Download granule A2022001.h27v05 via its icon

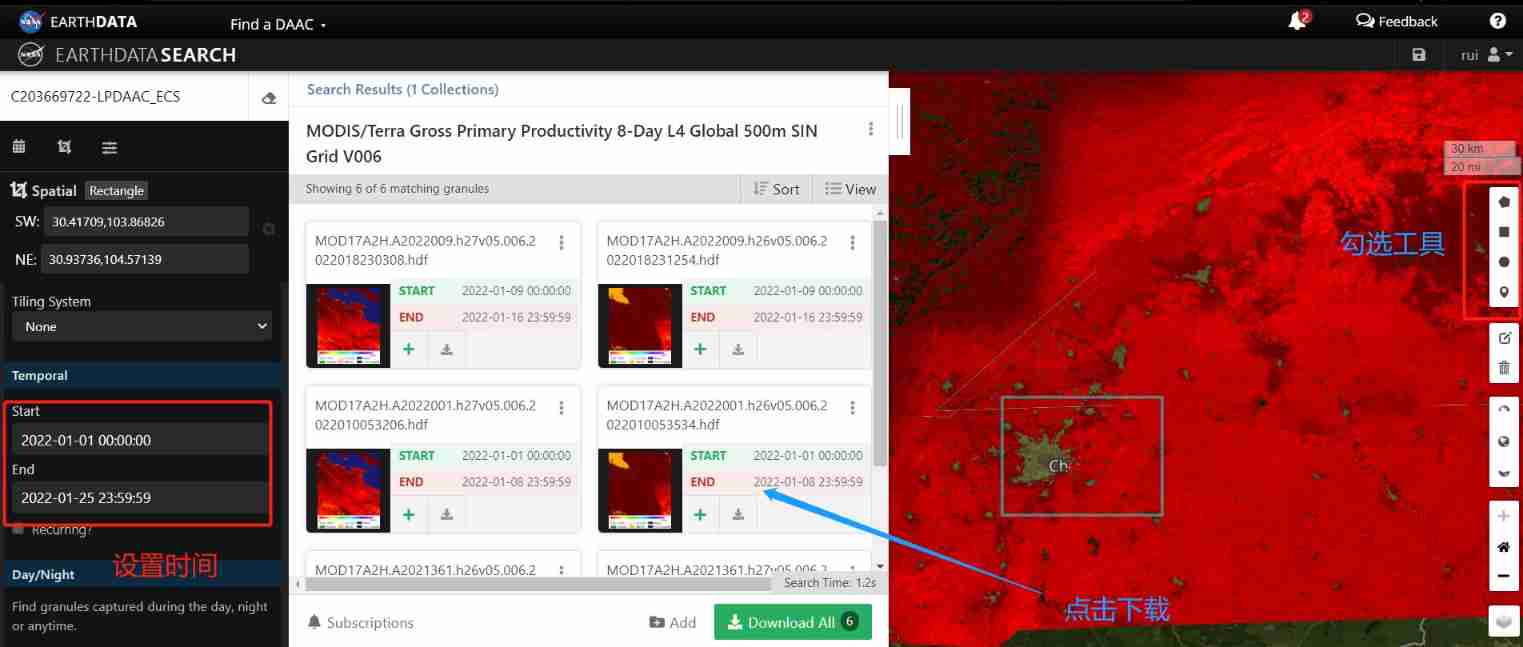(447, 514)
